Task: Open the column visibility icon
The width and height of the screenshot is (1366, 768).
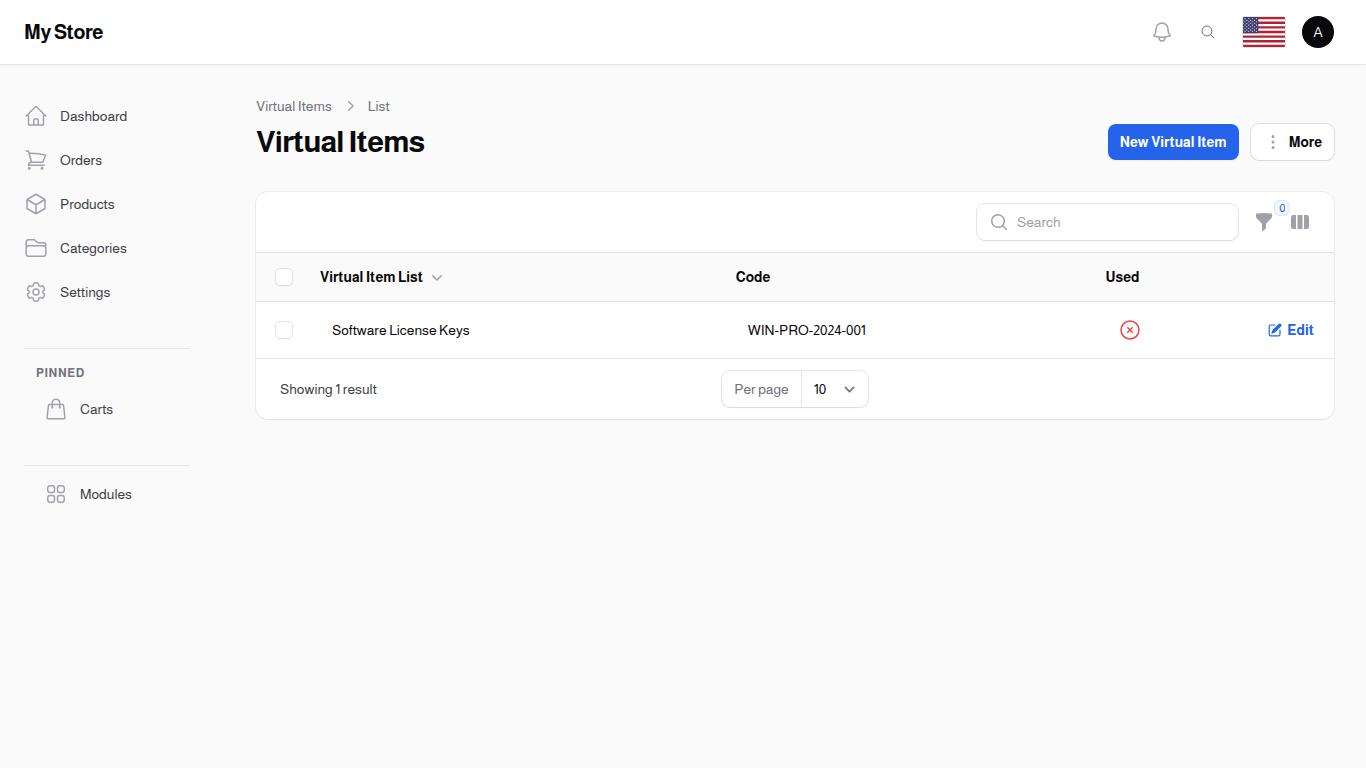Action: (x=1300, y=222)
